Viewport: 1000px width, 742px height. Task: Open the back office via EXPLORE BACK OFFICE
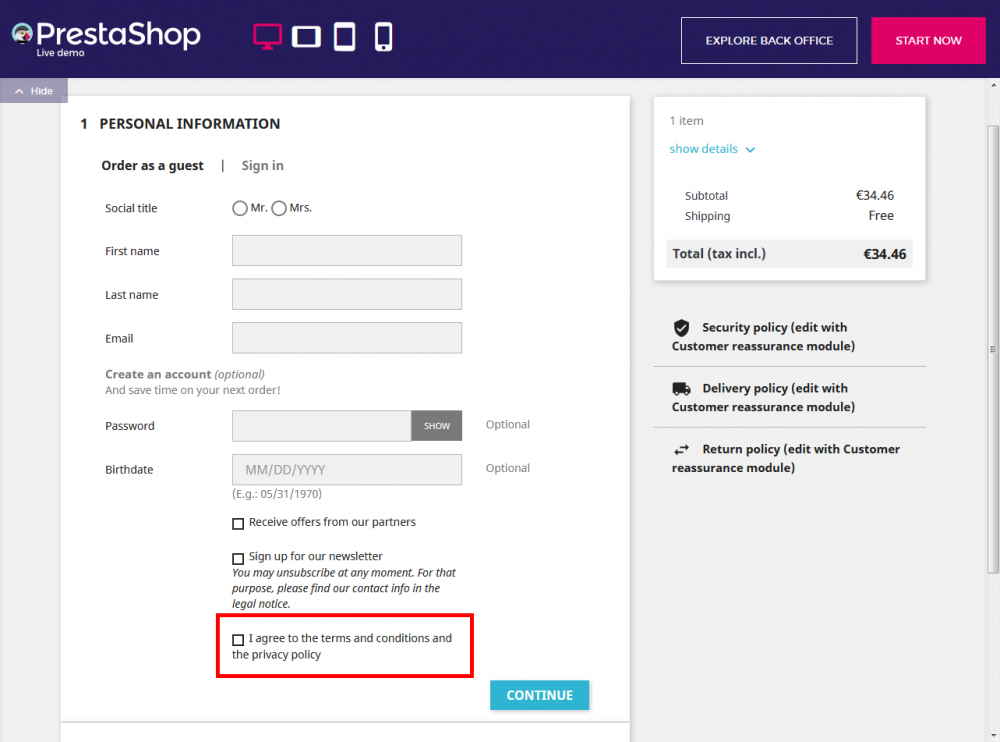click(768, 40)
